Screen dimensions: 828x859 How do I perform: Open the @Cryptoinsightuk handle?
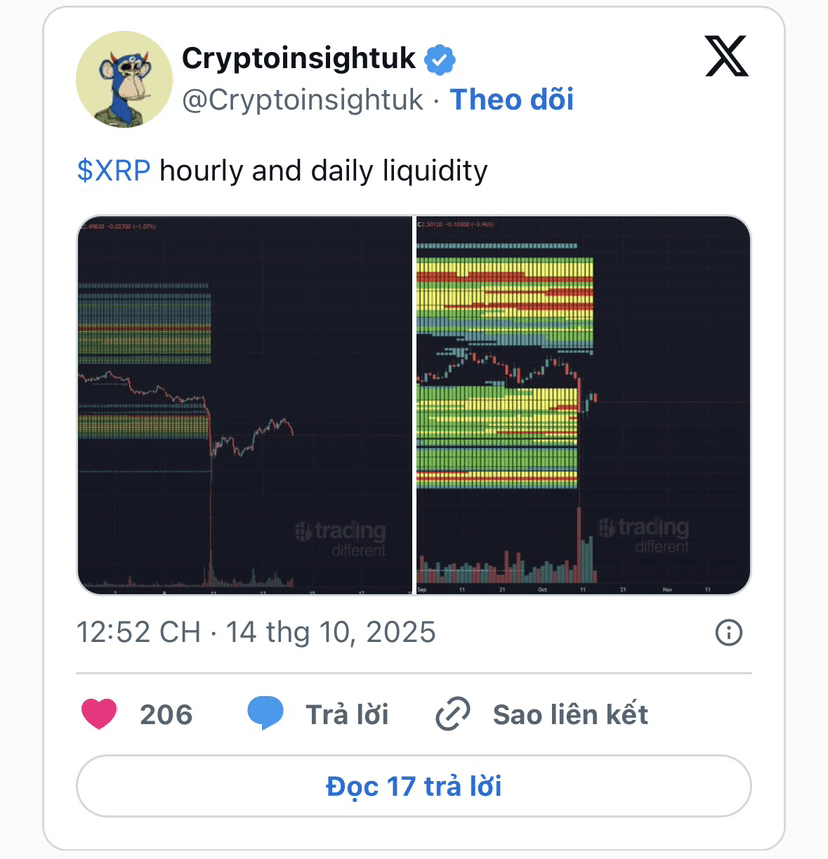[302, 100]
